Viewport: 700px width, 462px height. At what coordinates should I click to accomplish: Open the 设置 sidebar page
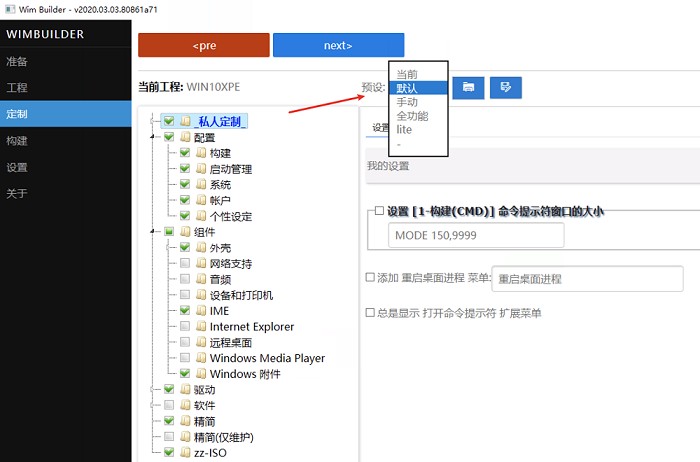tap(66, 167)
